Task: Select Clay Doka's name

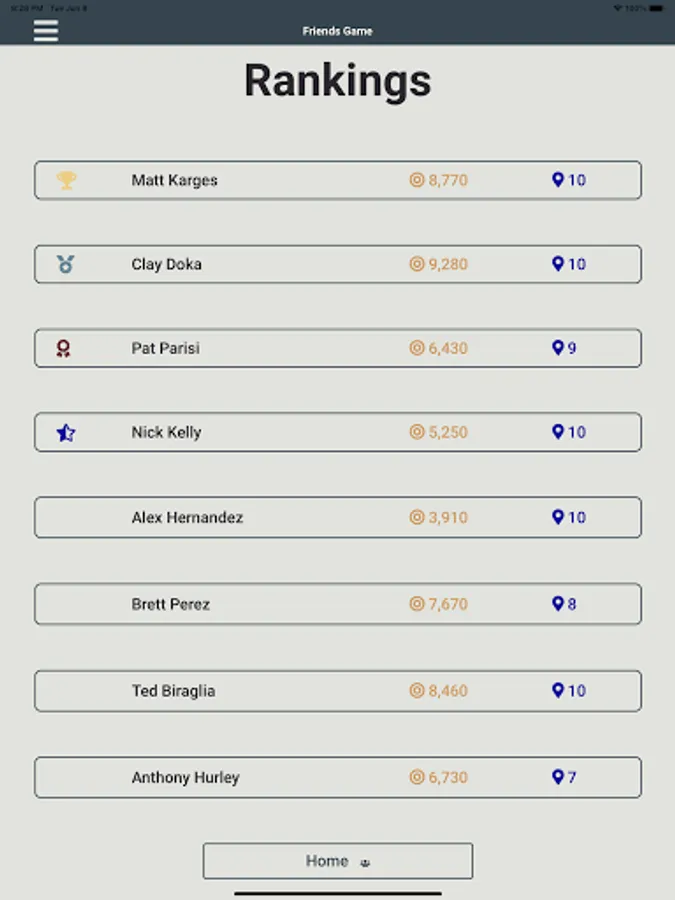Action: click(166, 264)
